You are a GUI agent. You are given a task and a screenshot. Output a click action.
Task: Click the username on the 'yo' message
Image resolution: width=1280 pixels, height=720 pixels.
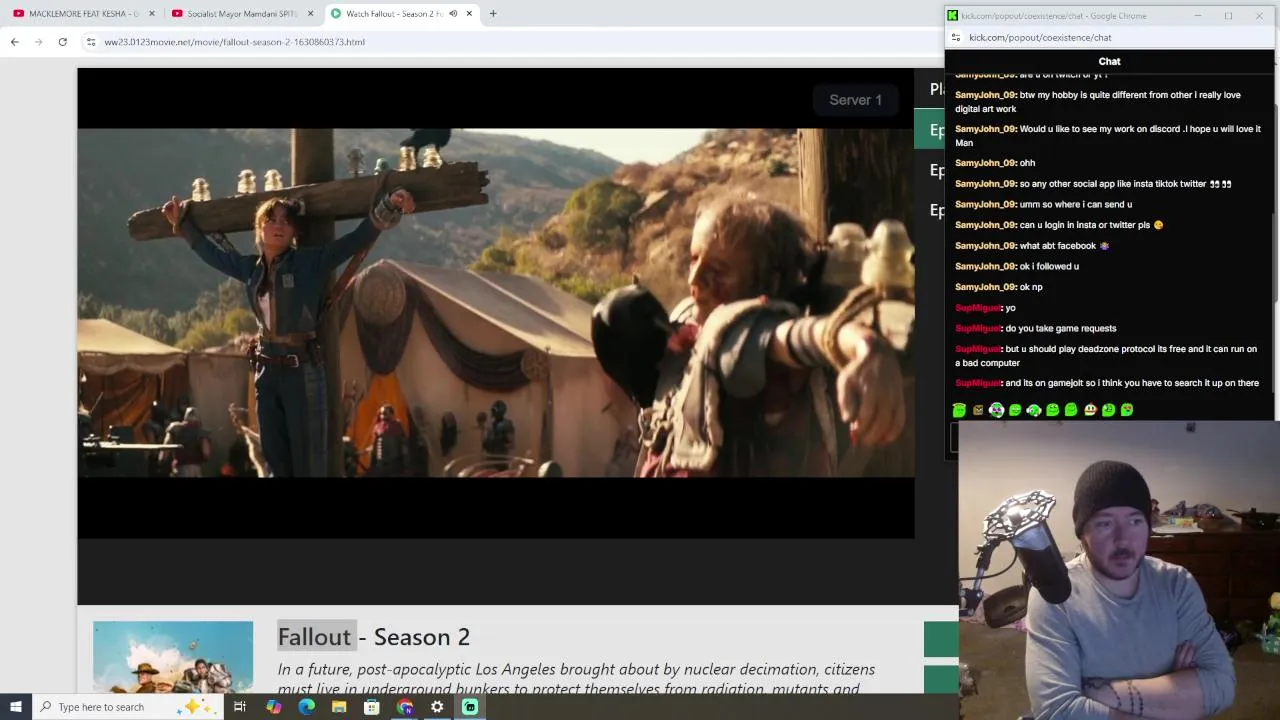coord(978,308)
